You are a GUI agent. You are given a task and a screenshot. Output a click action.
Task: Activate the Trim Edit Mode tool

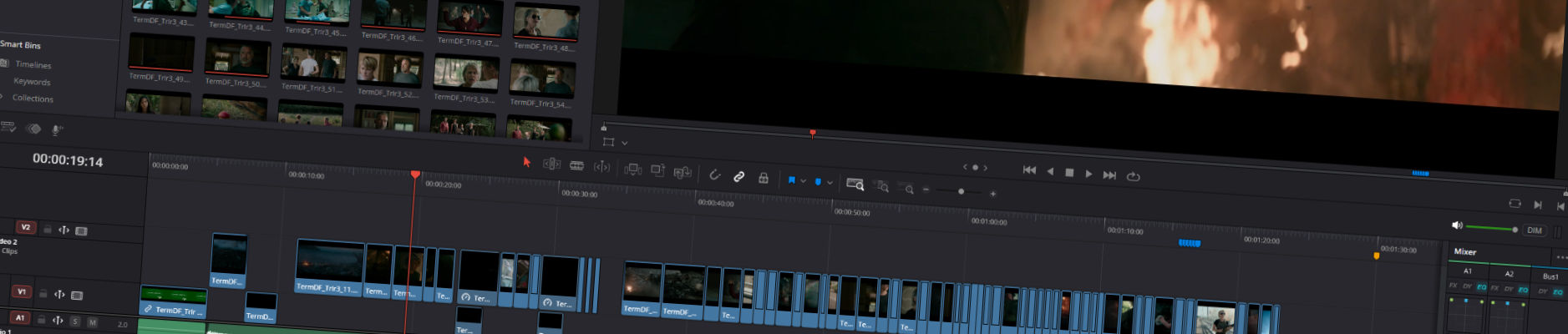tap(551, 164)
